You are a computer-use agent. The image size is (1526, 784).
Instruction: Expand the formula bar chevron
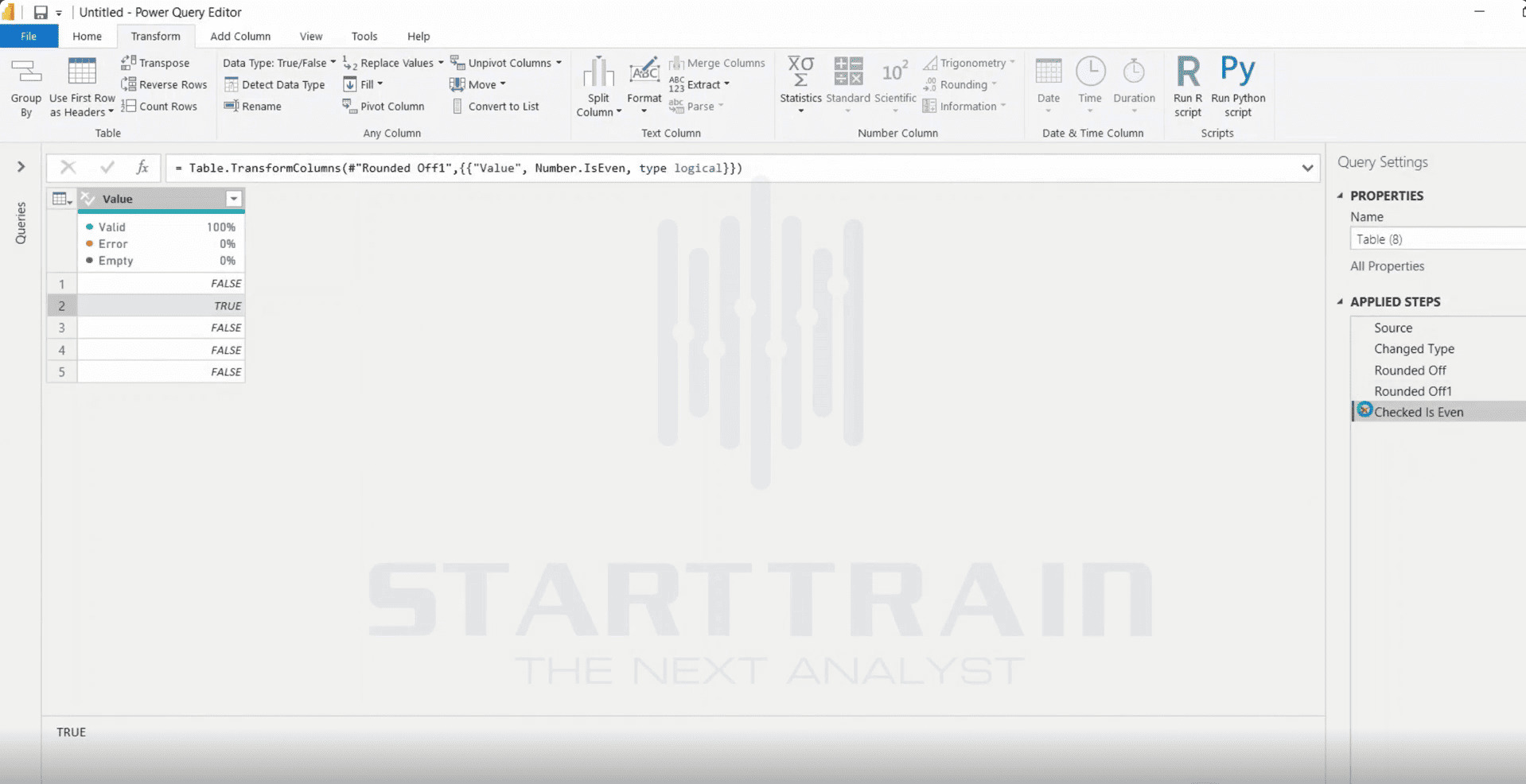[1307, 168]
